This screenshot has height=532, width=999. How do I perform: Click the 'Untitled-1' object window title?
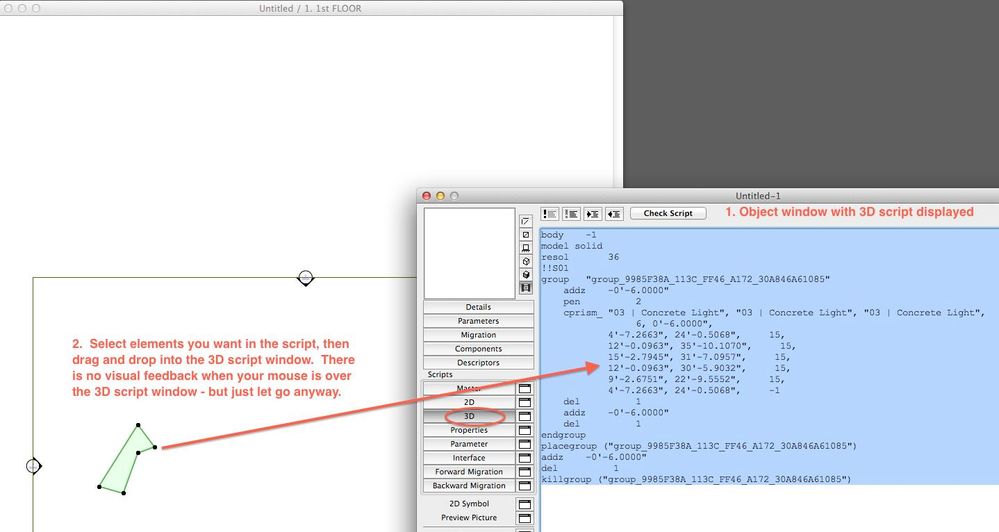758,196
